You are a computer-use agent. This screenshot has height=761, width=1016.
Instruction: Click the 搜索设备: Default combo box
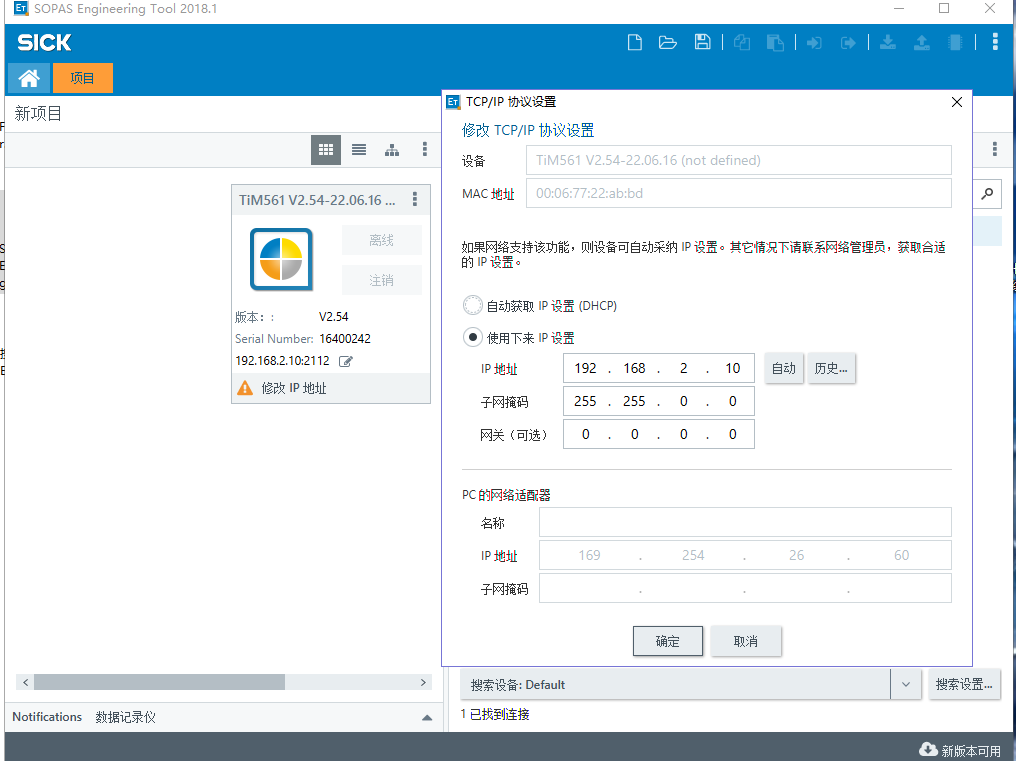pos(691,685)
